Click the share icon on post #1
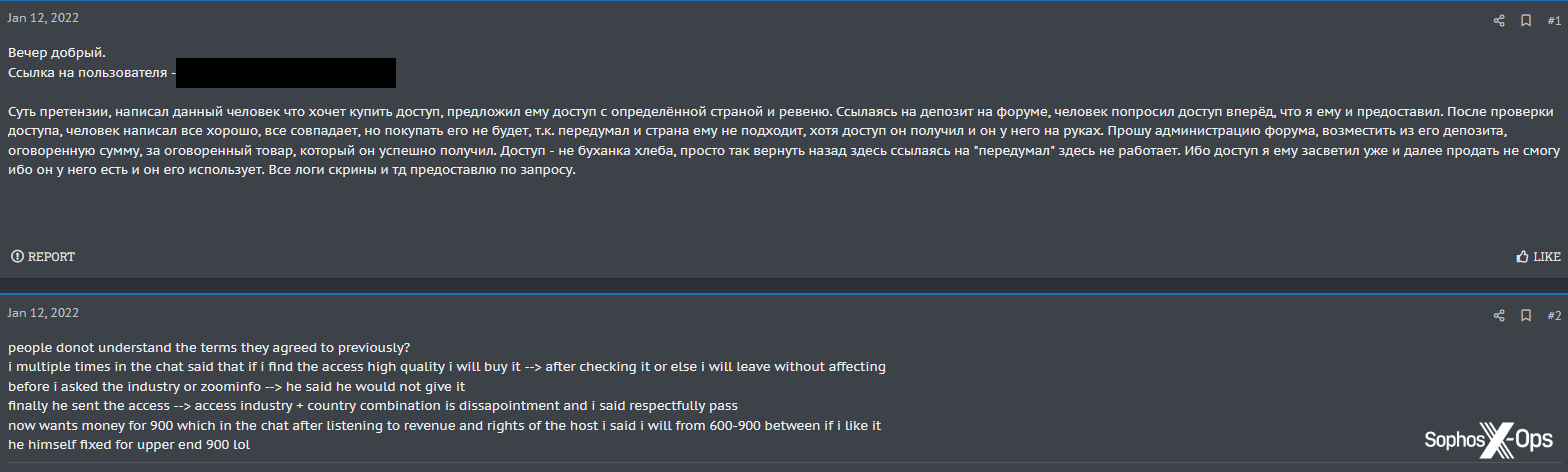The width and height of the screenshot is (1568, 472). tap(1499, 20)
